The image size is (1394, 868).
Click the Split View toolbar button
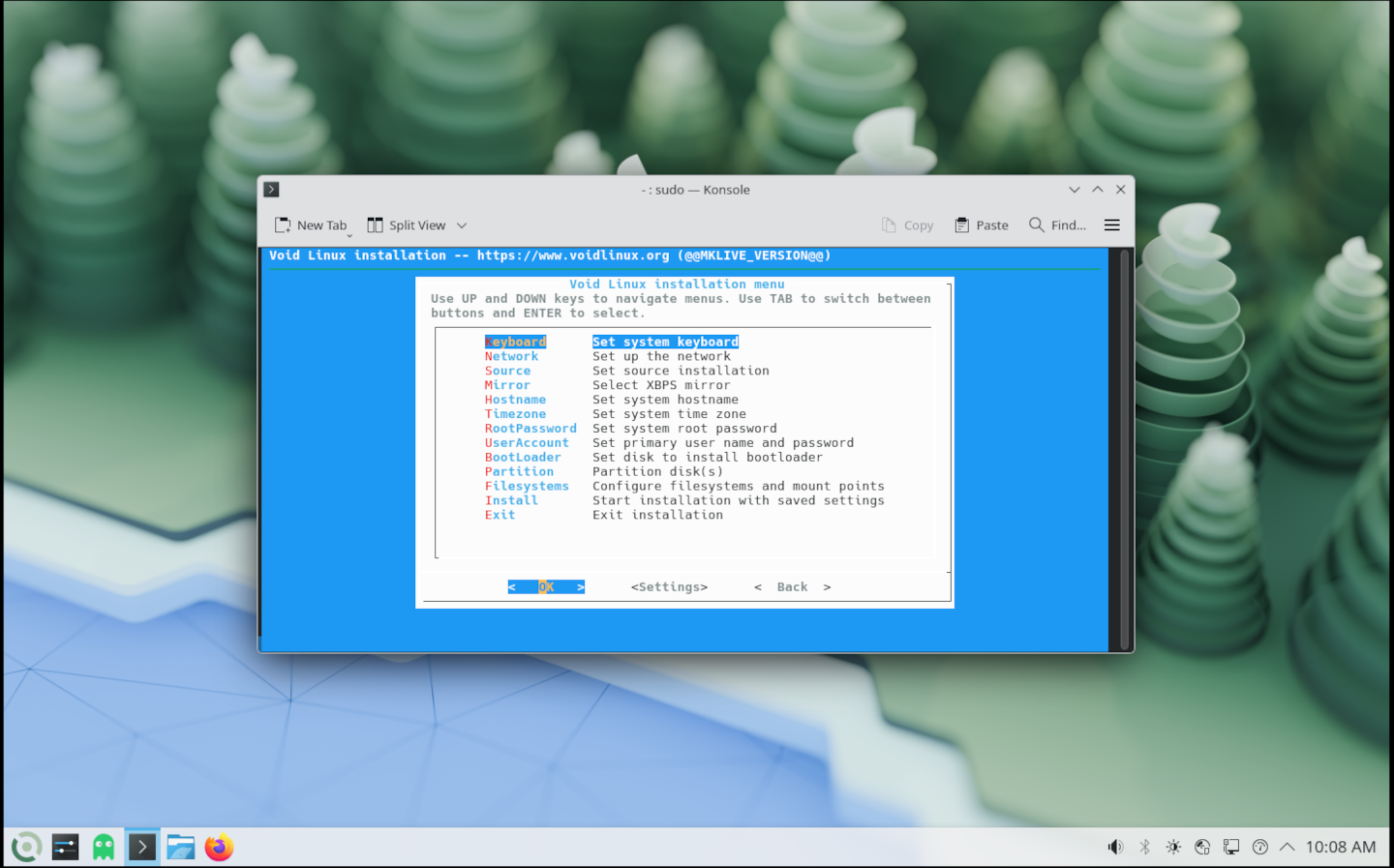[x=407, y=225]
